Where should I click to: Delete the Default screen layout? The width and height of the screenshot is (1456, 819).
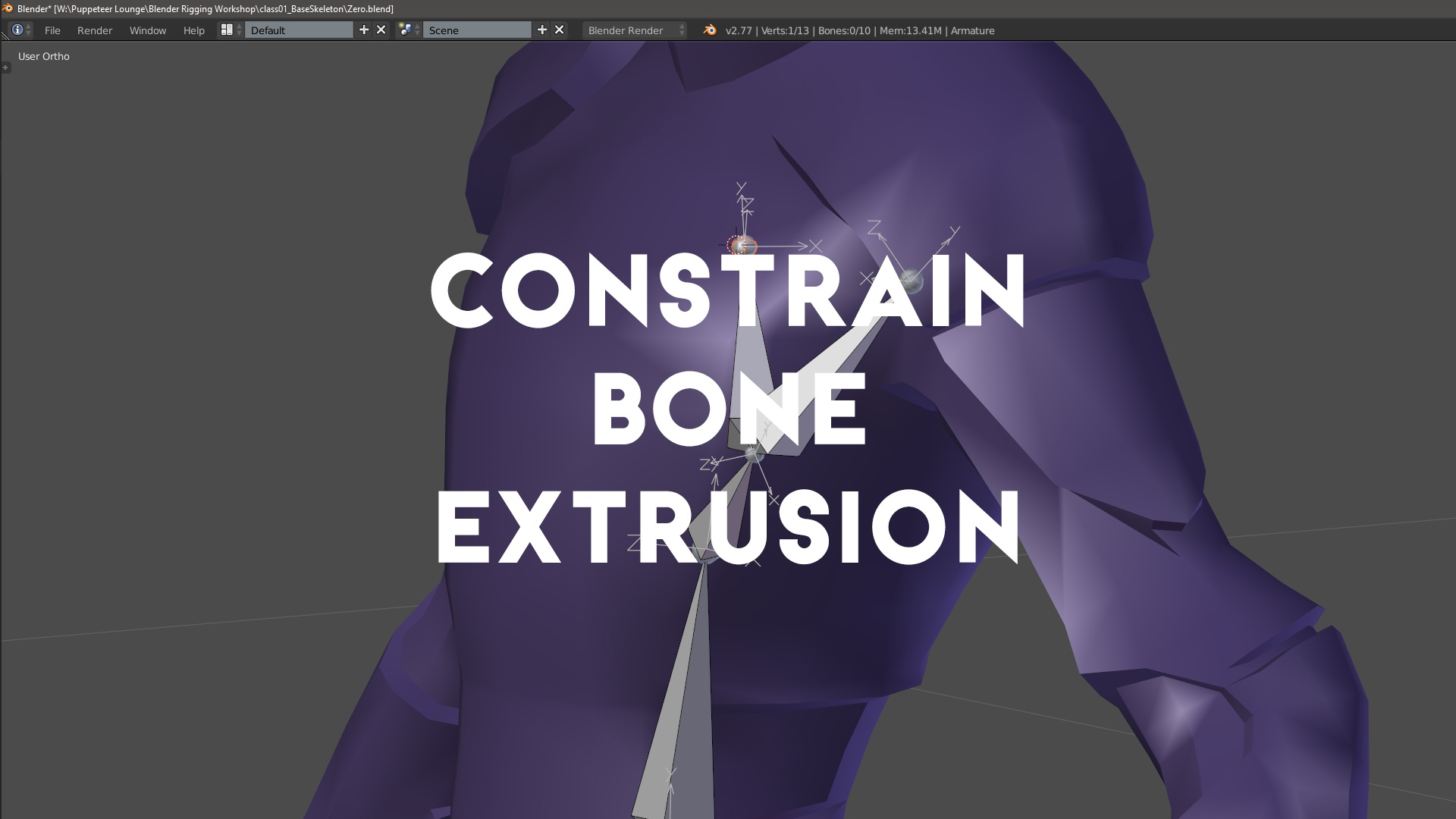pos(381,30)
